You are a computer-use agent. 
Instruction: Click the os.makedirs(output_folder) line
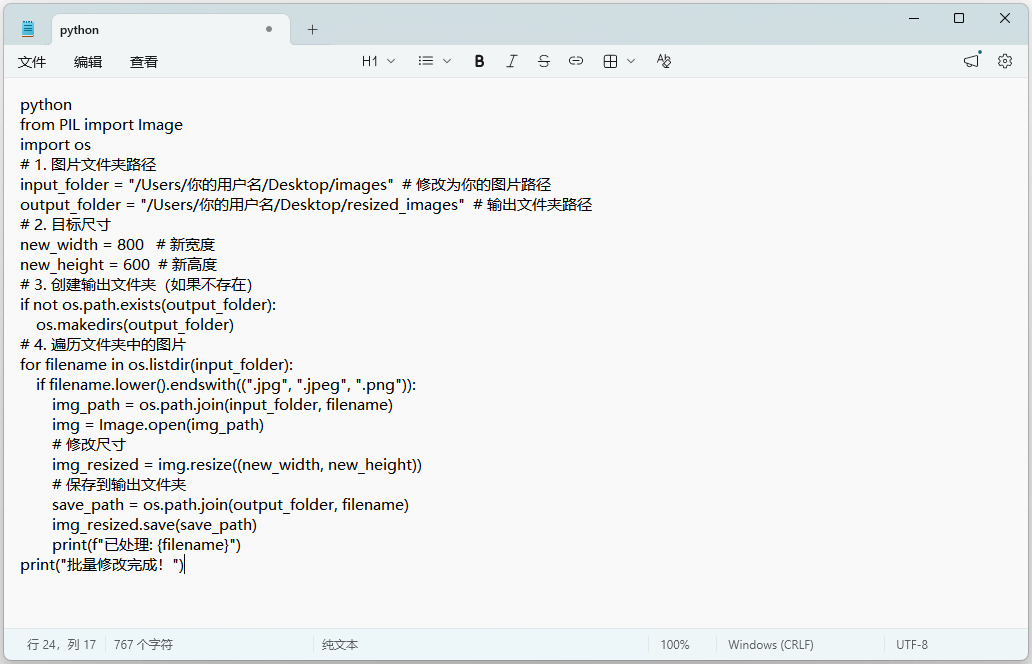[x=135, y=324]
